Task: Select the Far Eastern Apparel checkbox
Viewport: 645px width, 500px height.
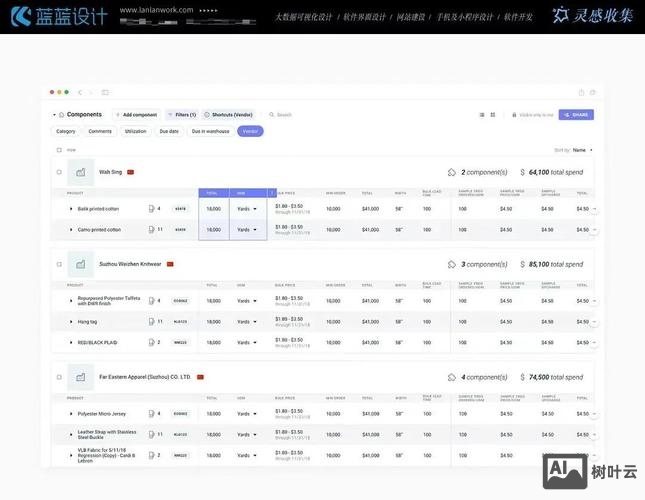Action: coord(59,377)
